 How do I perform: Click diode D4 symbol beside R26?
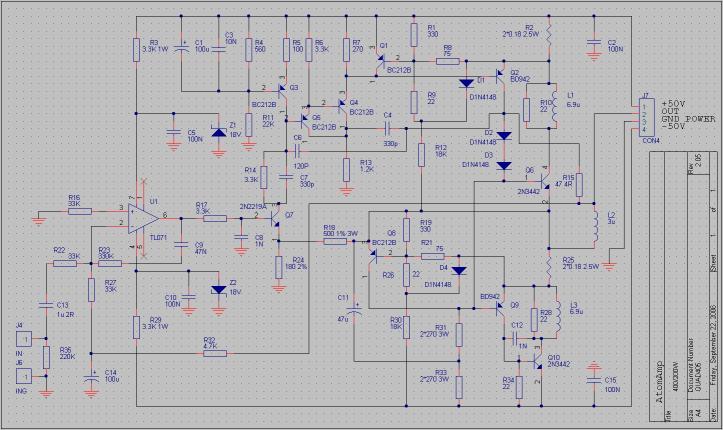[x=459, y=271]
